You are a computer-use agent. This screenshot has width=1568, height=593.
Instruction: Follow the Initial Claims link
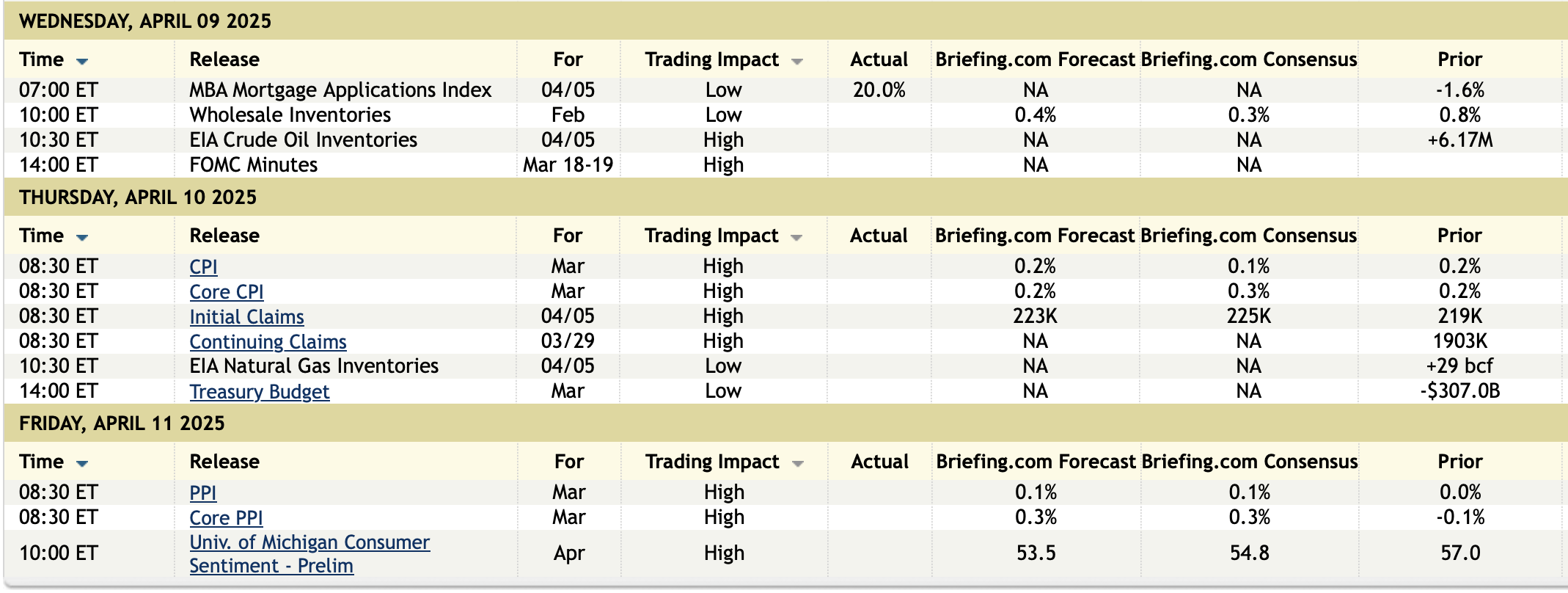246,316
